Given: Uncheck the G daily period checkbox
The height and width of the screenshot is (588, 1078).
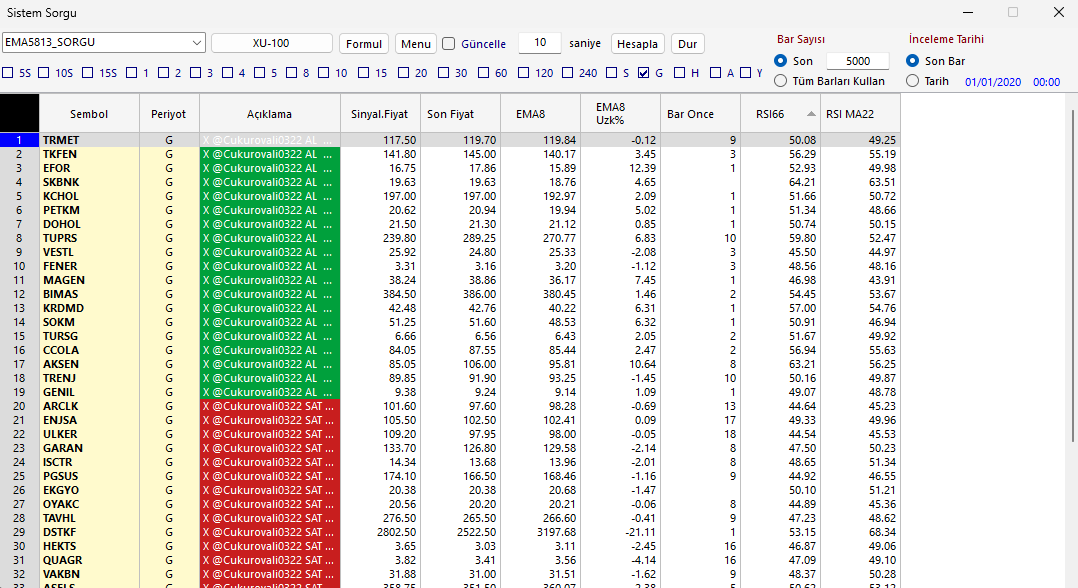Looking at the screenshot, I should click(x=644, y=73).
